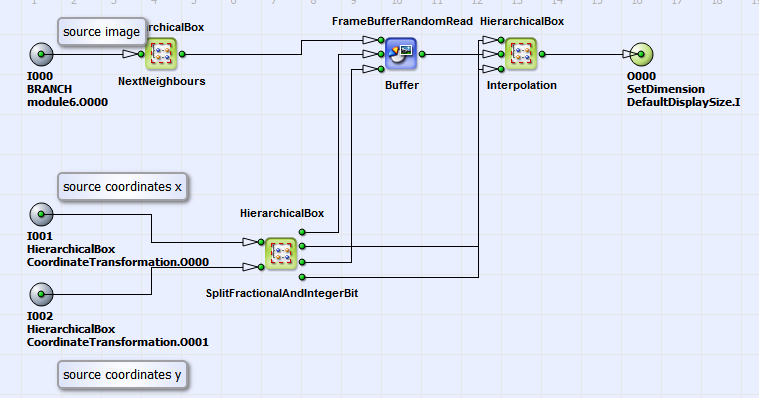
Task: Click SplitFractionalAndIntegerBit topmost output port
Action: point(302,232)
